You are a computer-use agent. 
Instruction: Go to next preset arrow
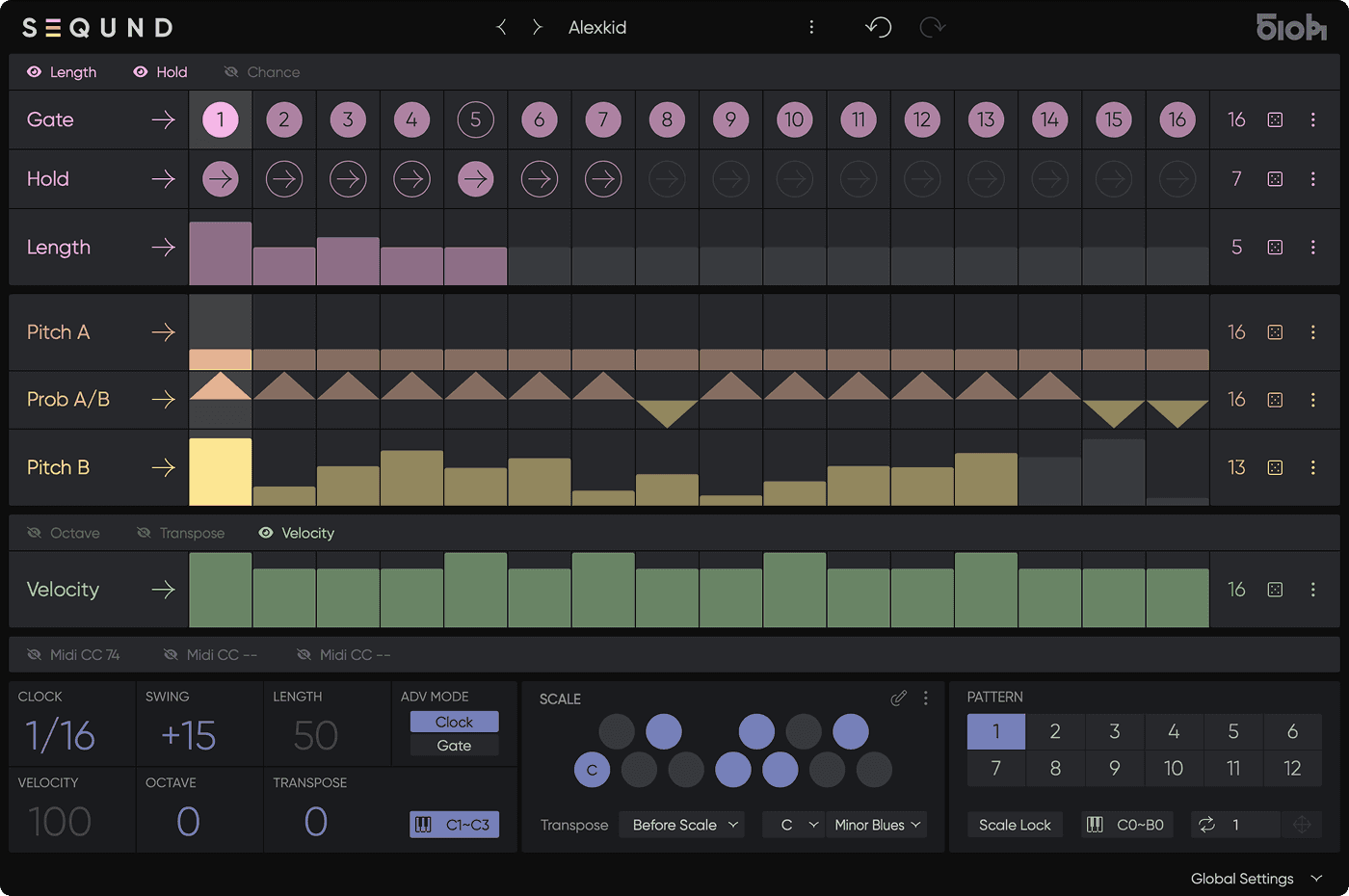coord(538,27)
